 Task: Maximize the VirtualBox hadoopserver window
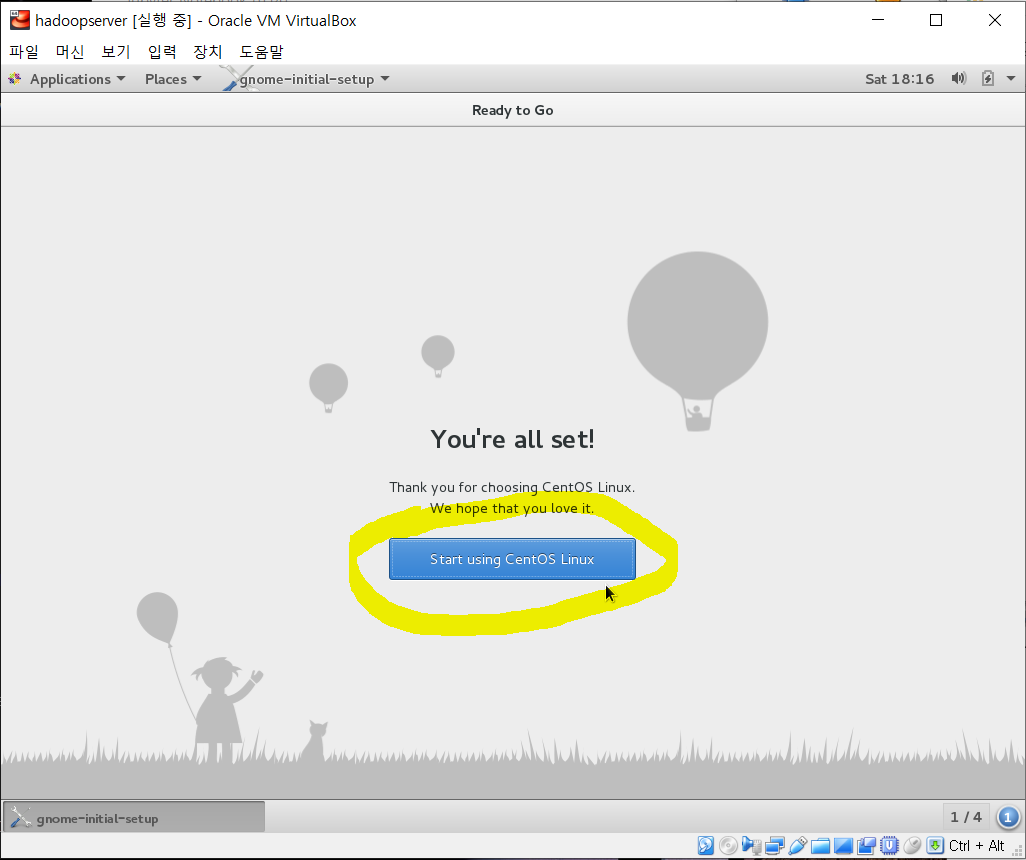click(x=936, y=20)
